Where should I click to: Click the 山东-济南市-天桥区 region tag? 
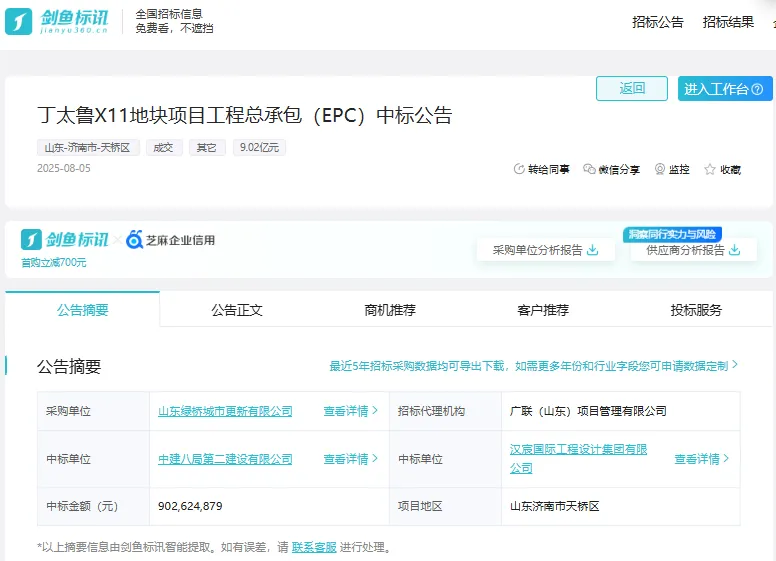88,147
